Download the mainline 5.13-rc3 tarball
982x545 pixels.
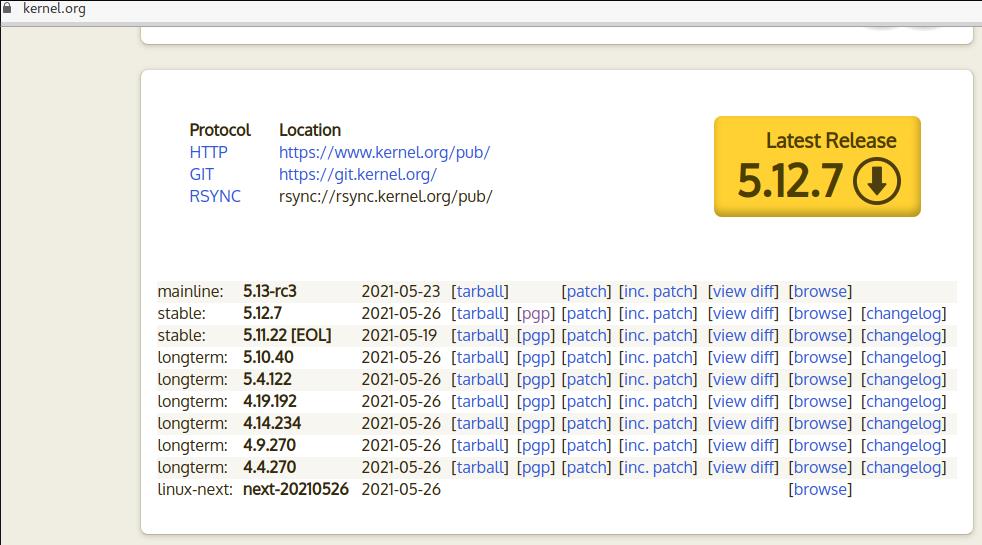pos(480,291)
